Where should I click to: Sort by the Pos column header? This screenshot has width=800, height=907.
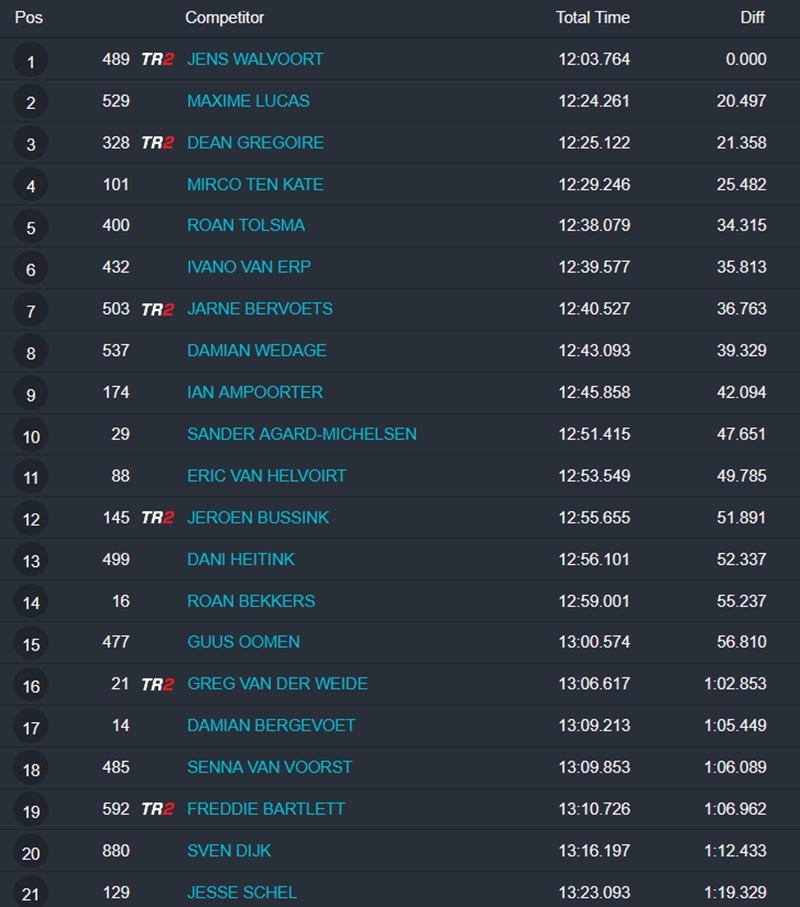[x=29, y=17]
